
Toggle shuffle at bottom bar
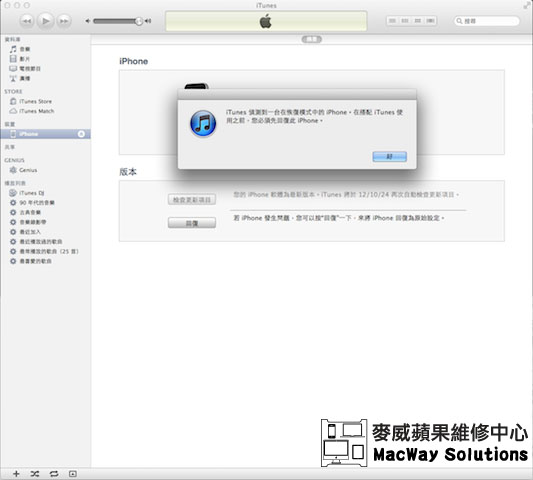[35, 474]
